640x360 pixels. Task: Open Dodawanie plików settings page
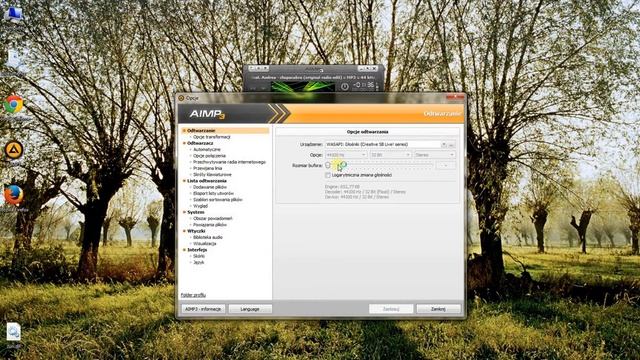pos(210,187)
